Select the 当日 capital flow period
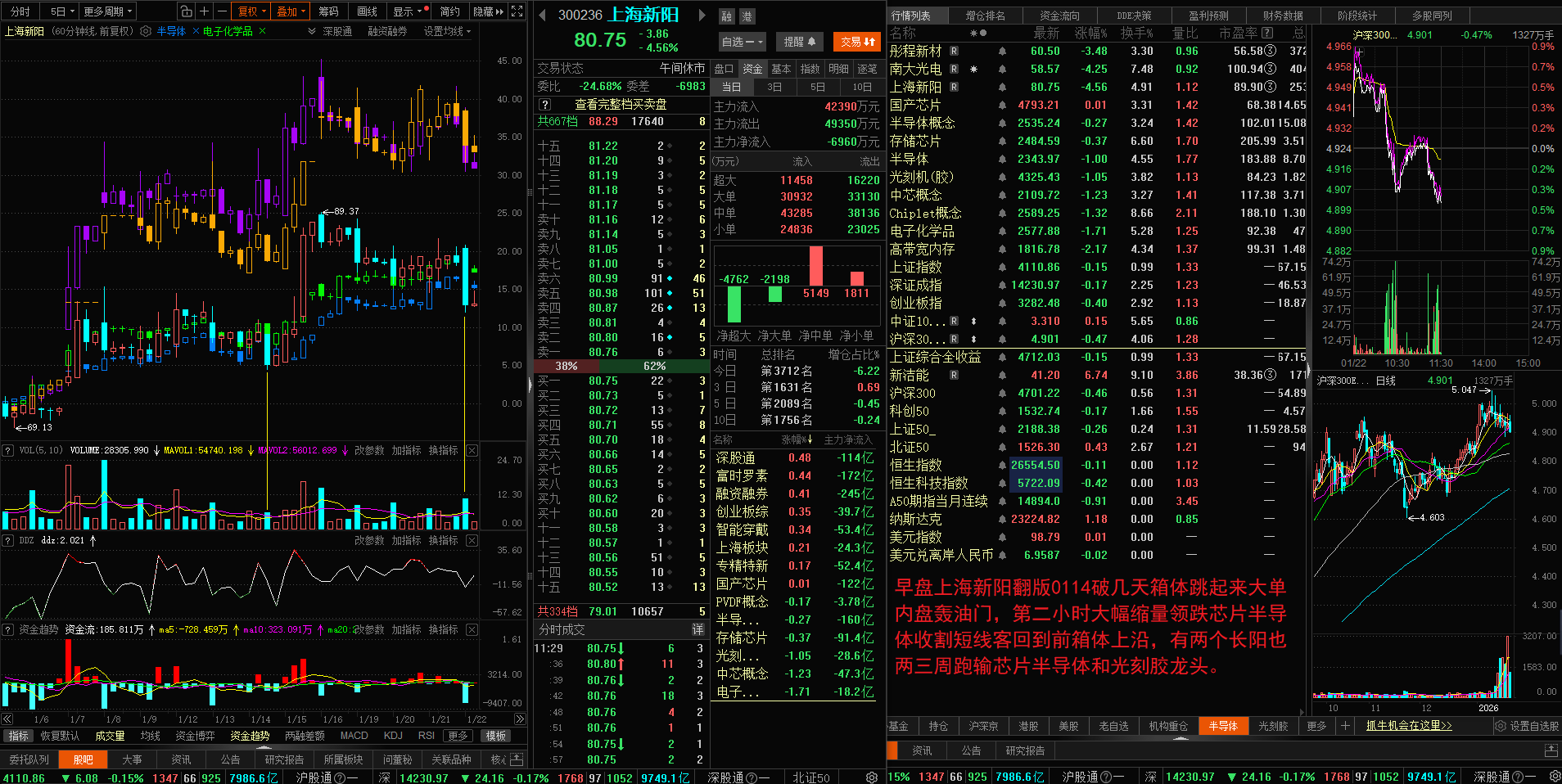 click(731, 87)
